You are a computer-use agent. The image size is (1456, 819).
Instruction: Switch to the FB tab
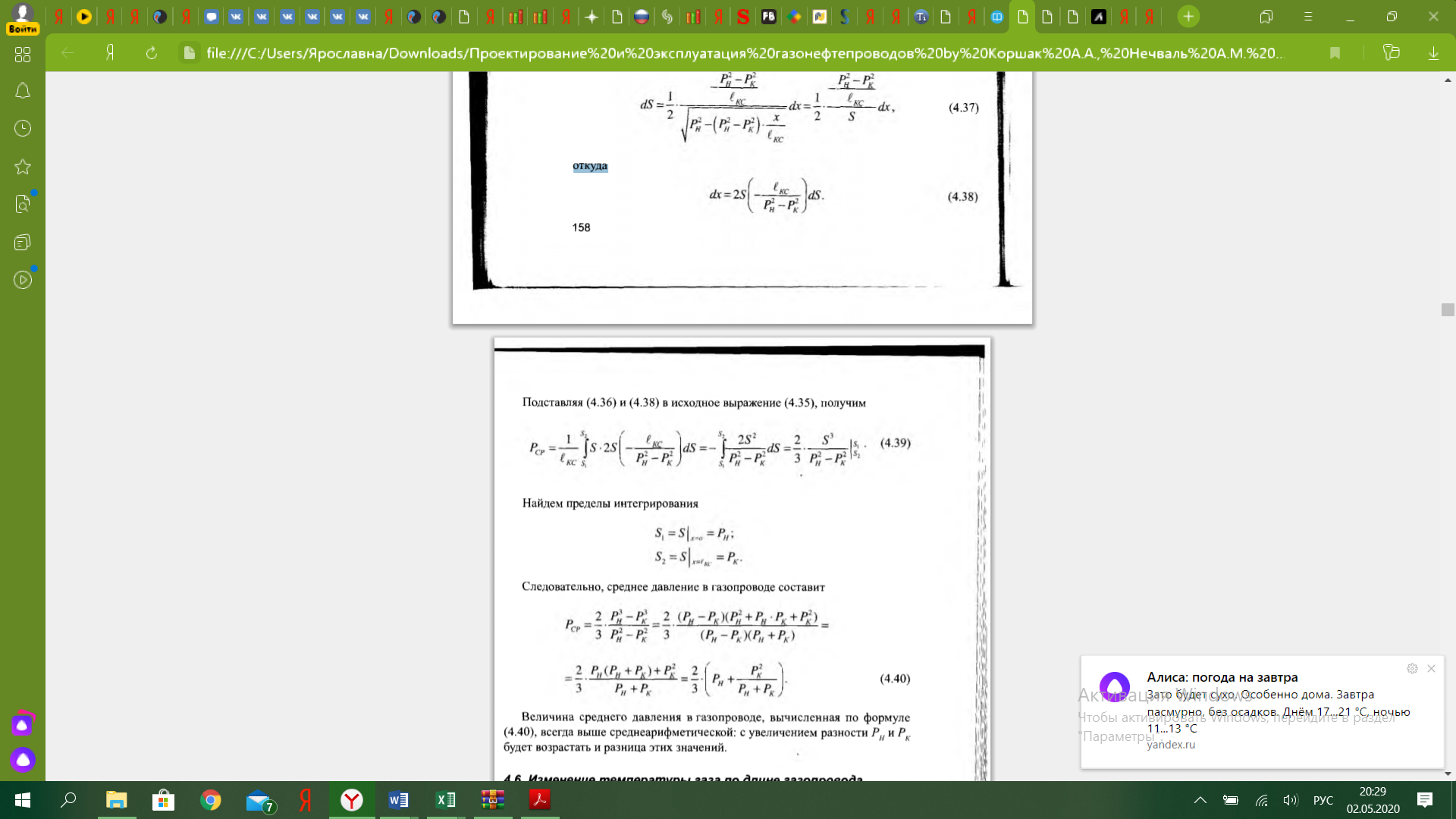[x=769, y=17]
